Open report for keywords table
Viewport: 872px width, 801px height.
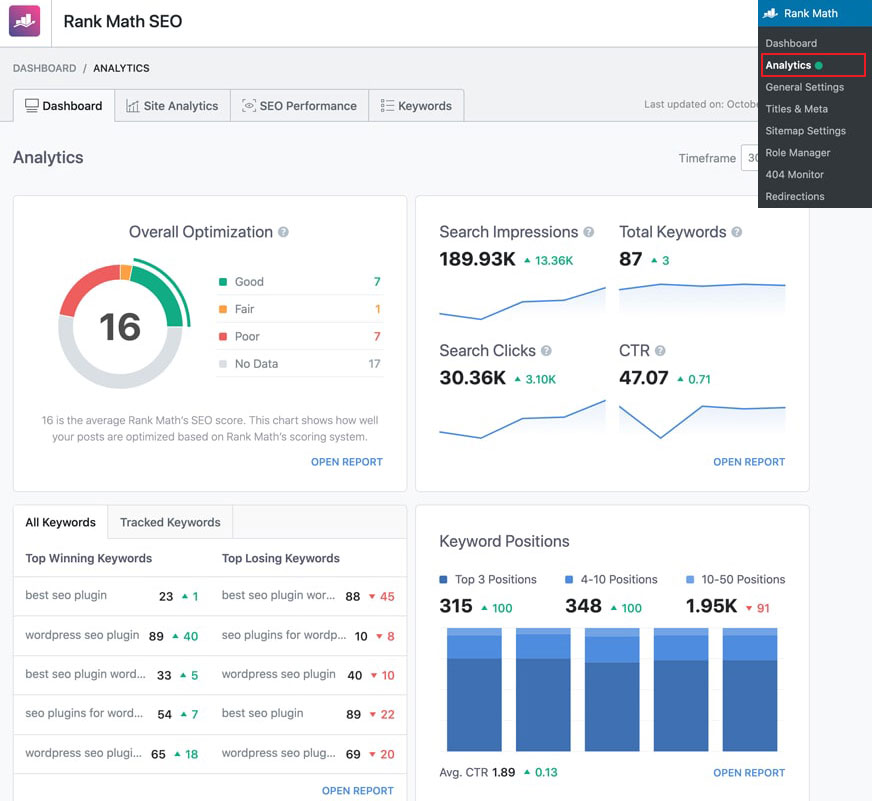[358, 790]
